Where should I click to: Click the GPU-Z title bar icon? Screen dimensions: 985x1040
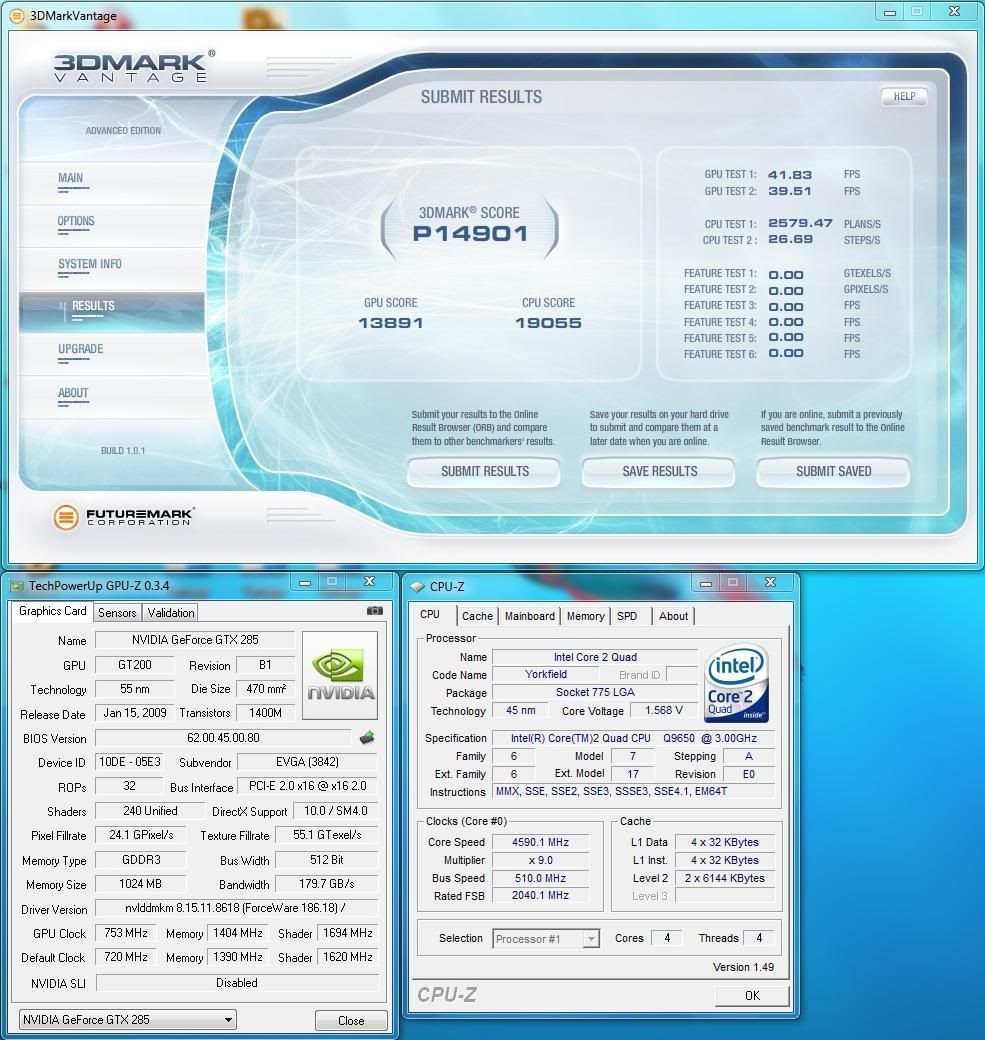(x=17, y=586)
